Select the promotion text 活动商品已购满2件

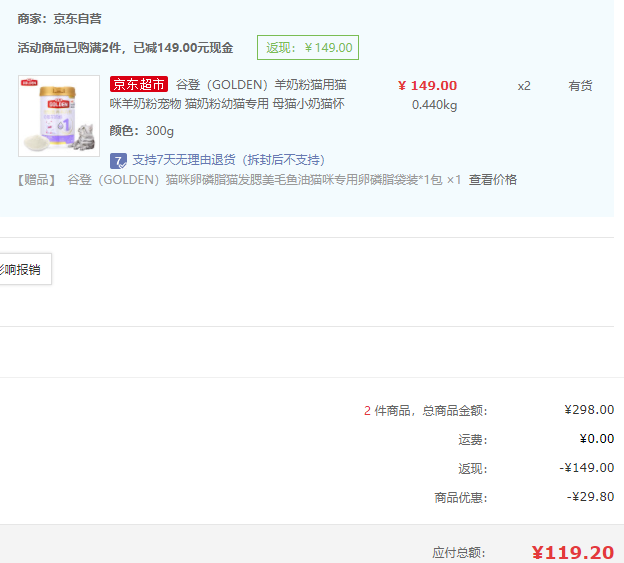[x=125, y=48]
